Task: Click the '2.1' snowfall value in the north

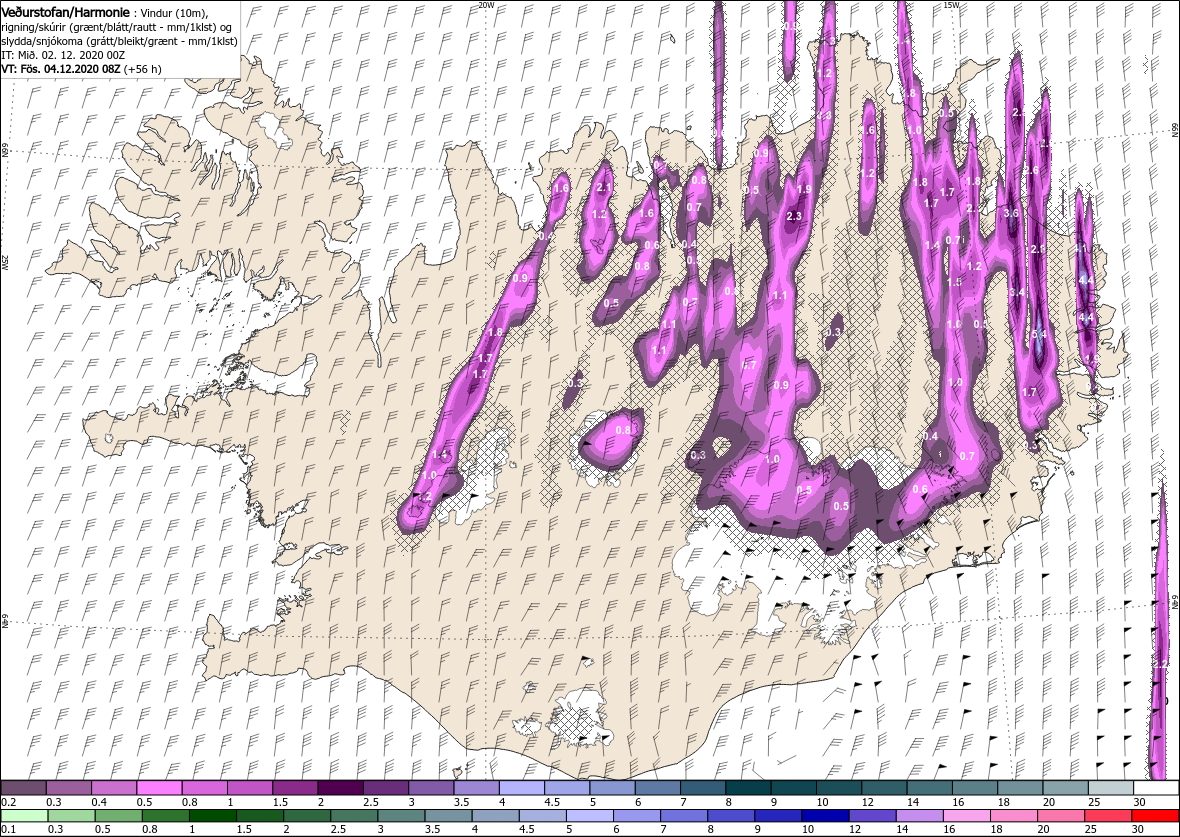Action: coord(604,187)
